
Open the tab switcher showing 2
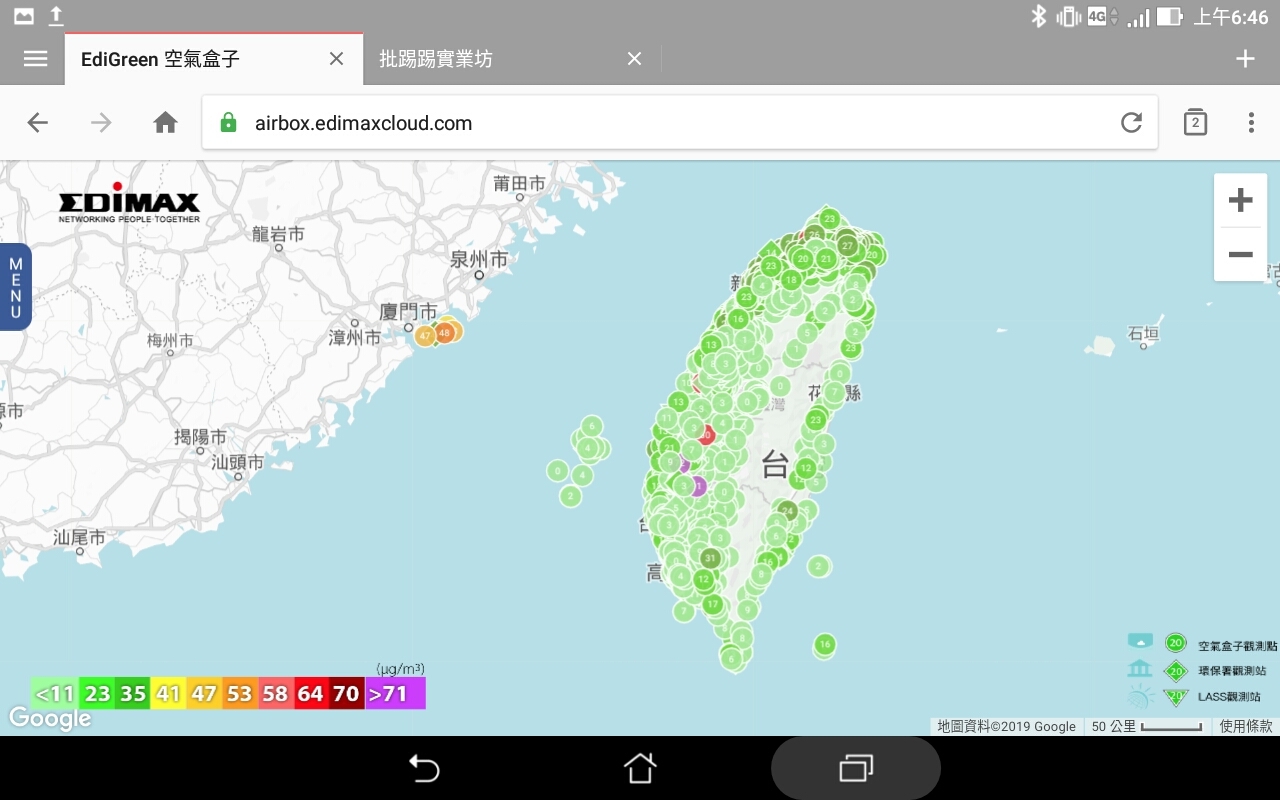point(1195,123)
